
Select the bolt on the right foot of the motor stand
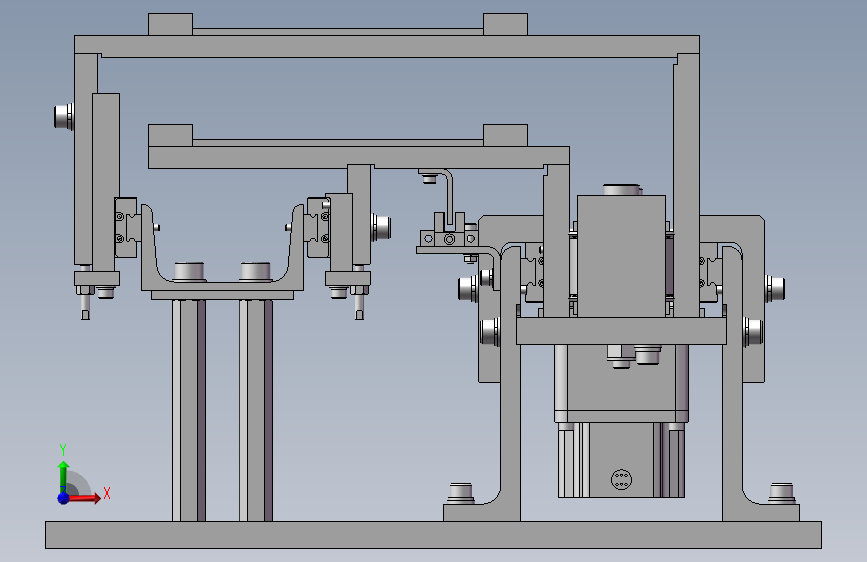[x=782, y=493]
